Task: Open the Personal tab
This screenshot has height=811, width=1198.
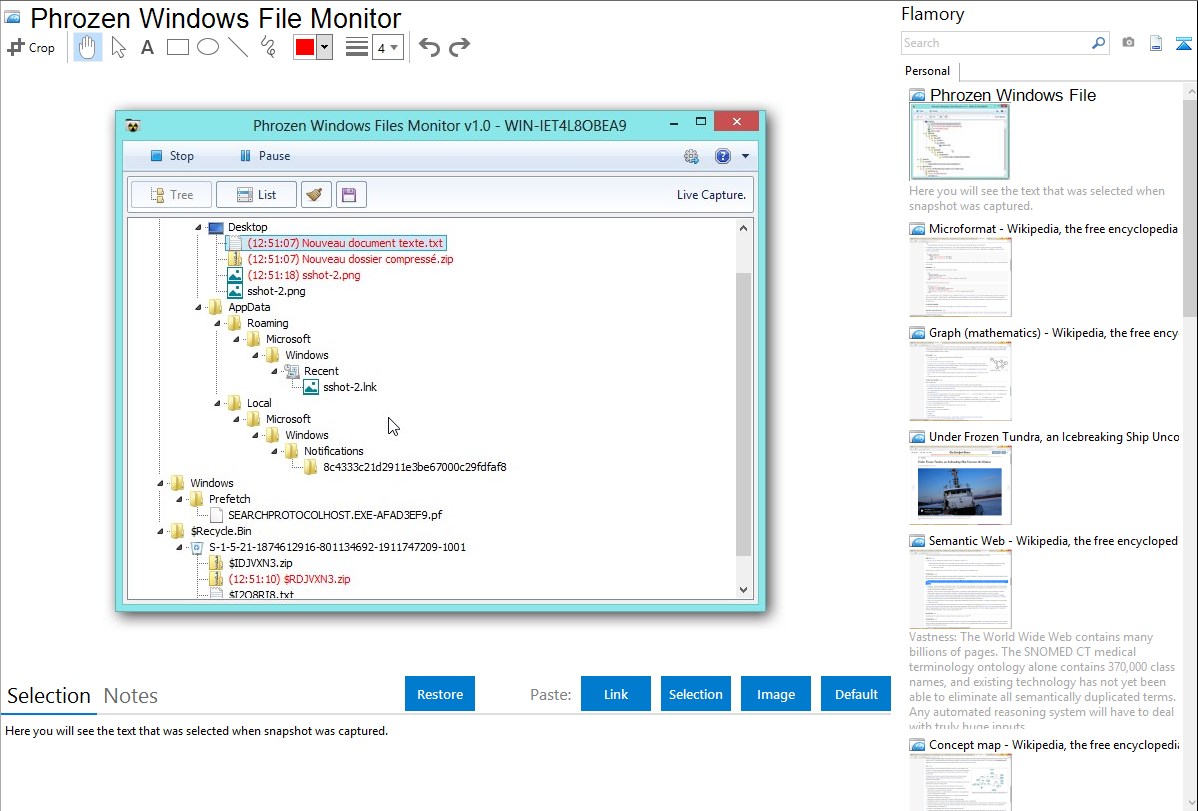Action: 927,71
